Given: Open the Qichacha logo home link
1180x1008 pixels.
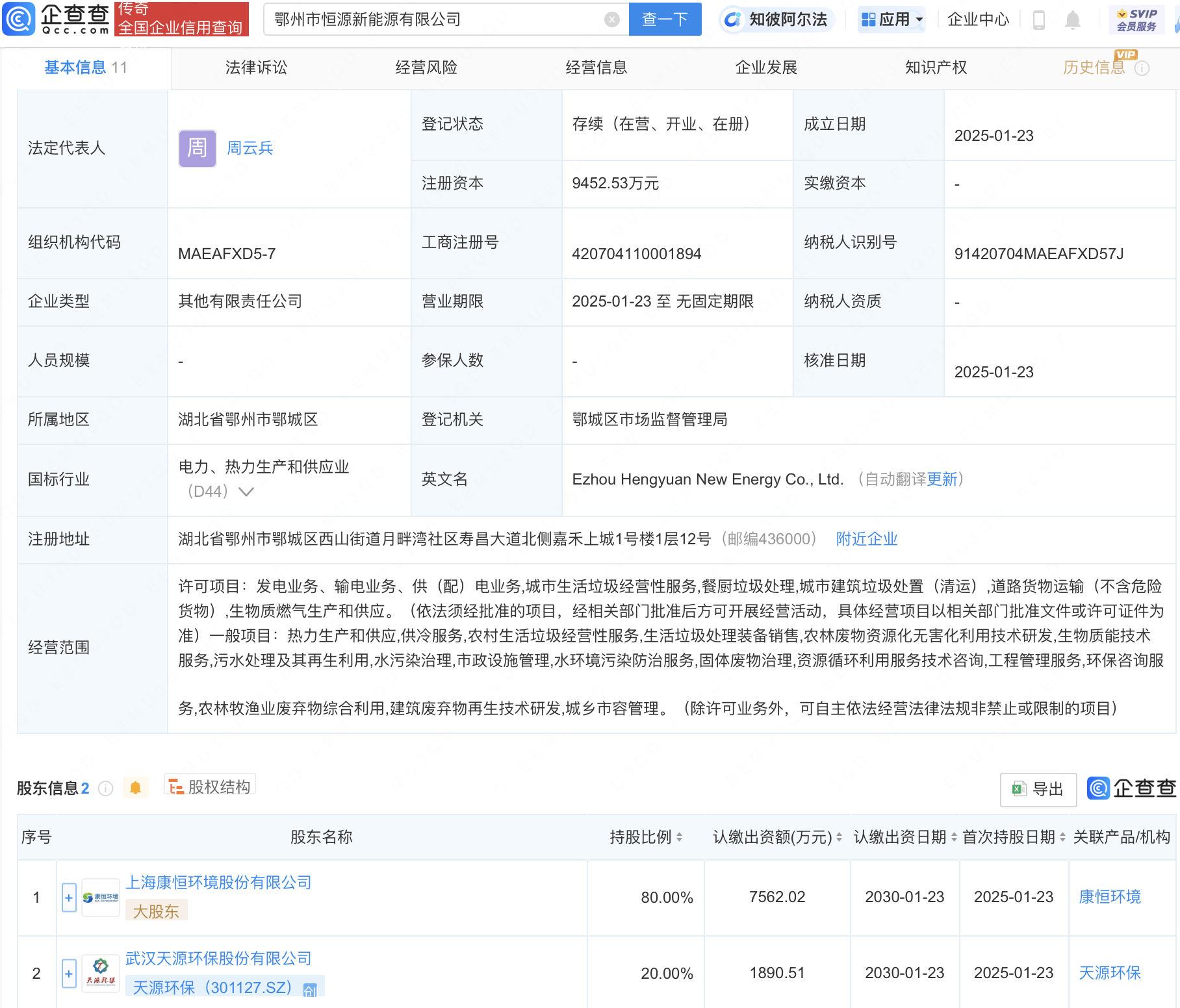Looking at the screenshot, I should (x=57, y=19).
